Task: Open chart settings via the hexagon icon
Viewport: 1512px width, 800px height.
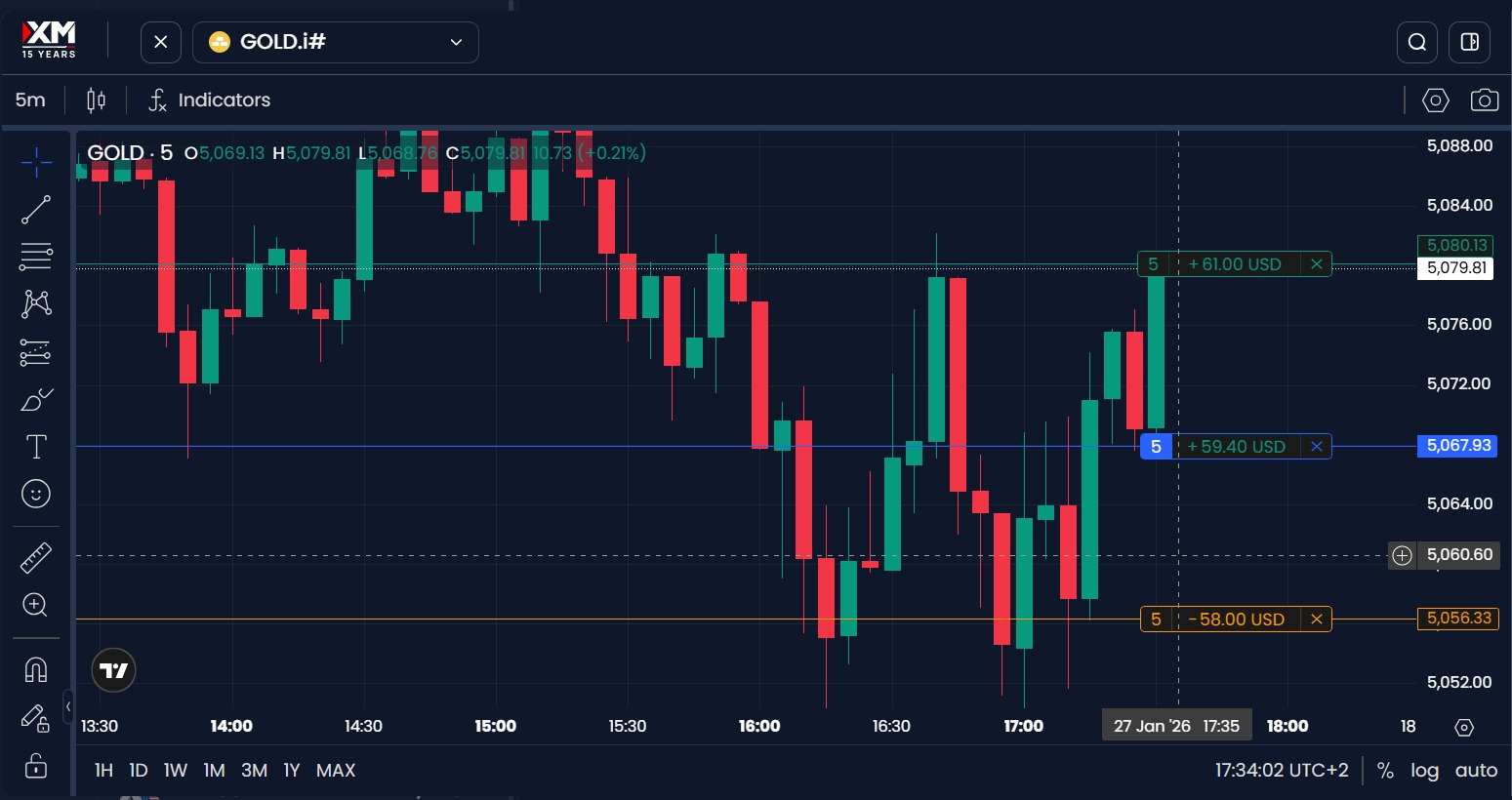Action: click(1435, 100)
